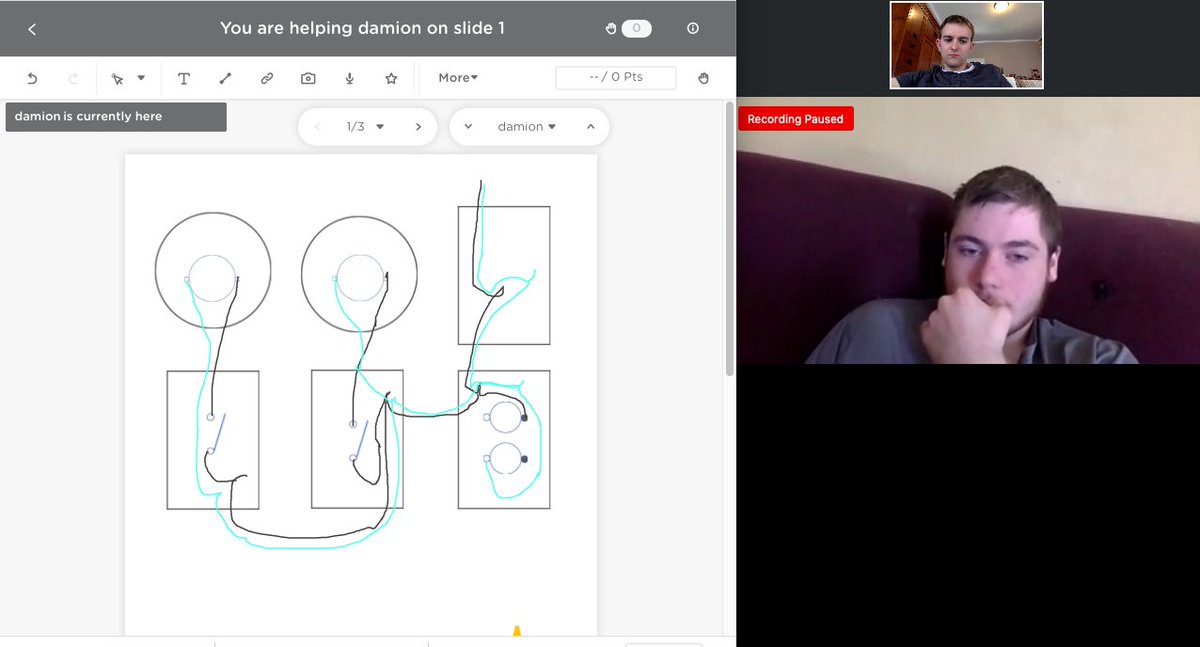Record audio with the microphone tool
This screenshot has height=647, width=1200.
[x=350, y=78]
